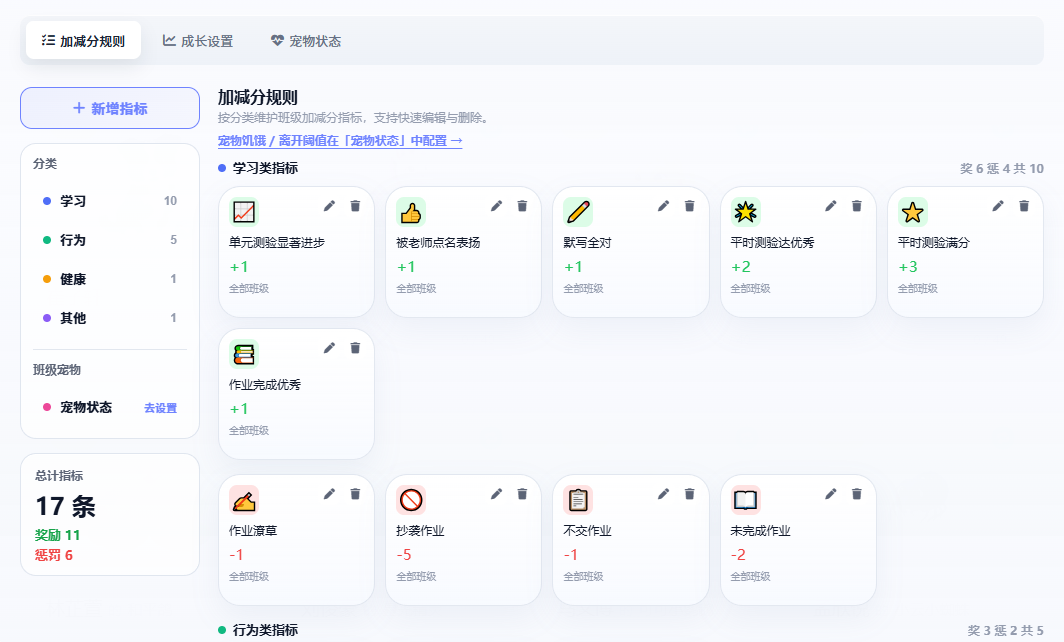
Task: Click the chart icon on 单元测验显著进步 card
Action: (x=244, y=212)
